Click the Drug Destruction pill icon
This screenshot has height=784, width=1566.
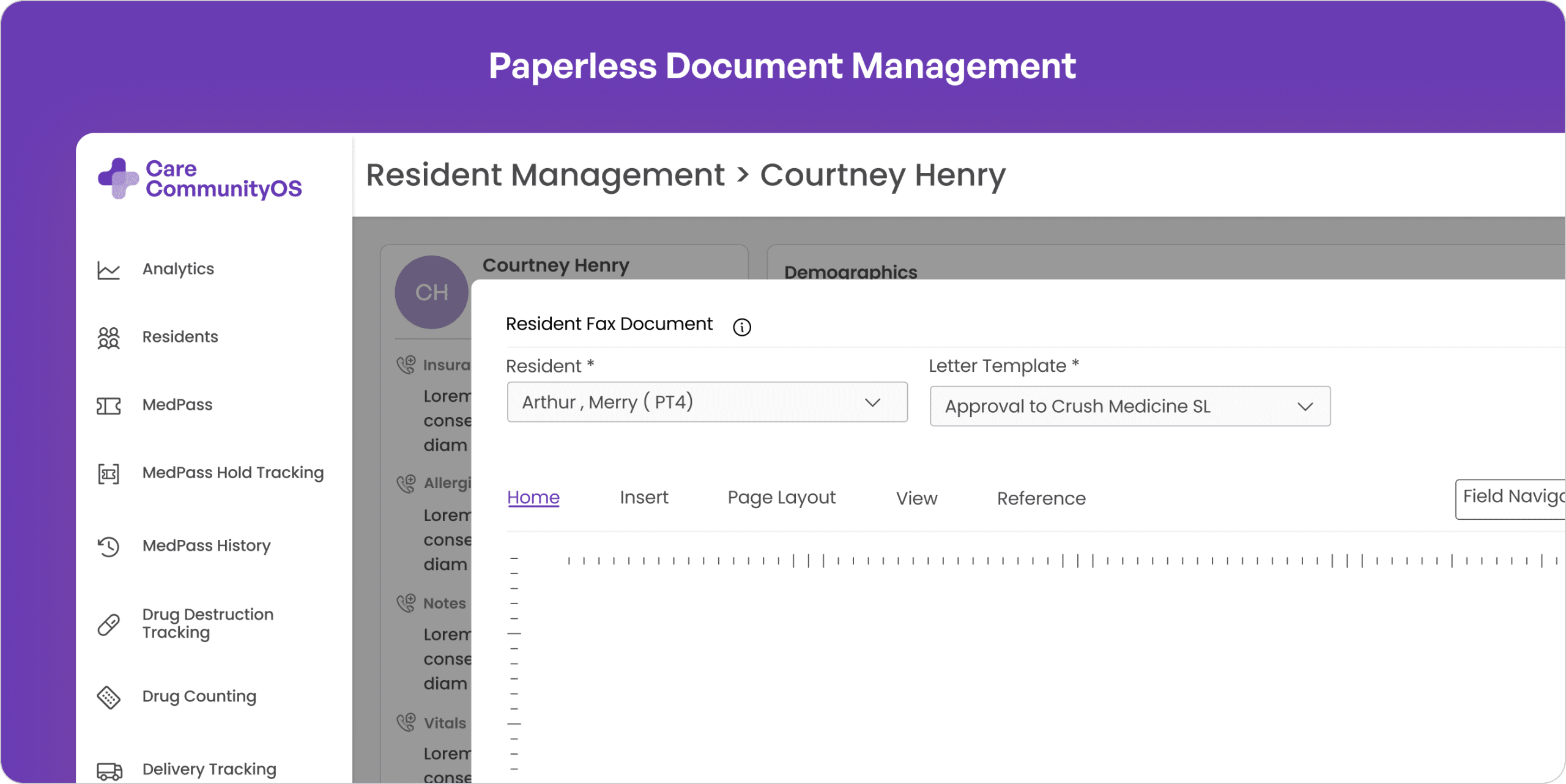click(x=109, y=624)
